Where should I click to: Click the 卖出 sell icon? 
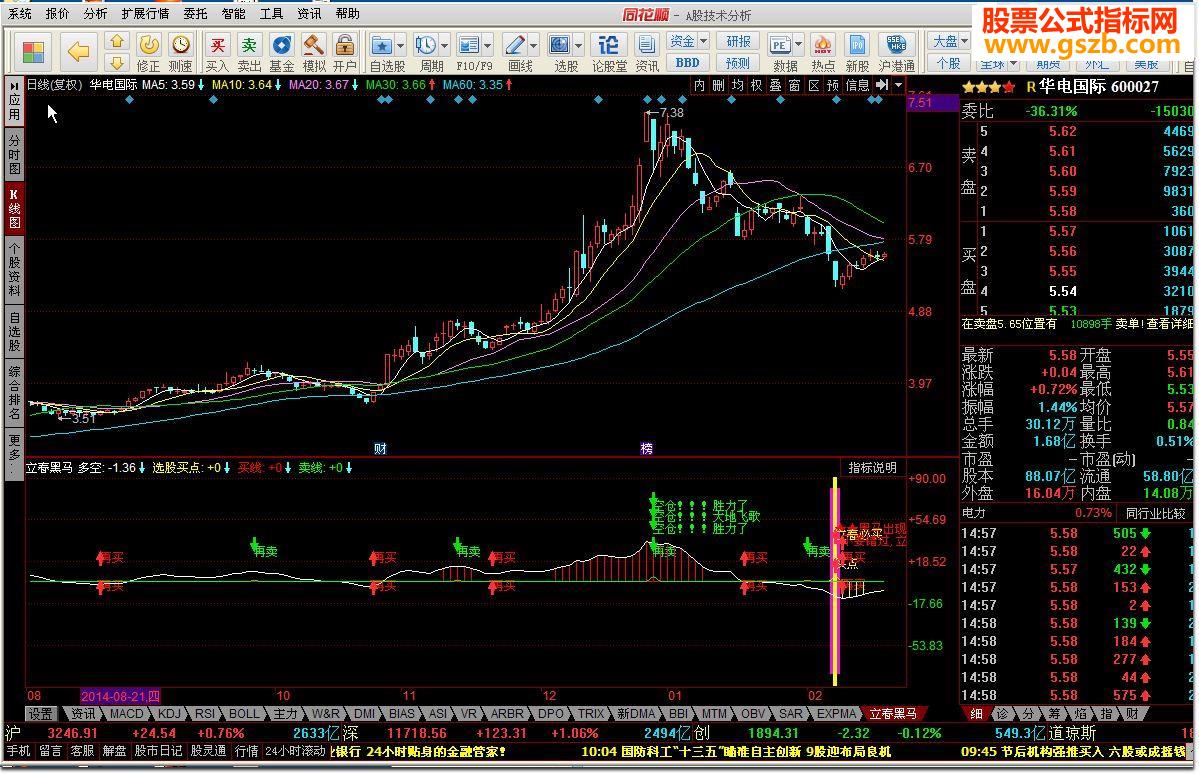(249, 52)
